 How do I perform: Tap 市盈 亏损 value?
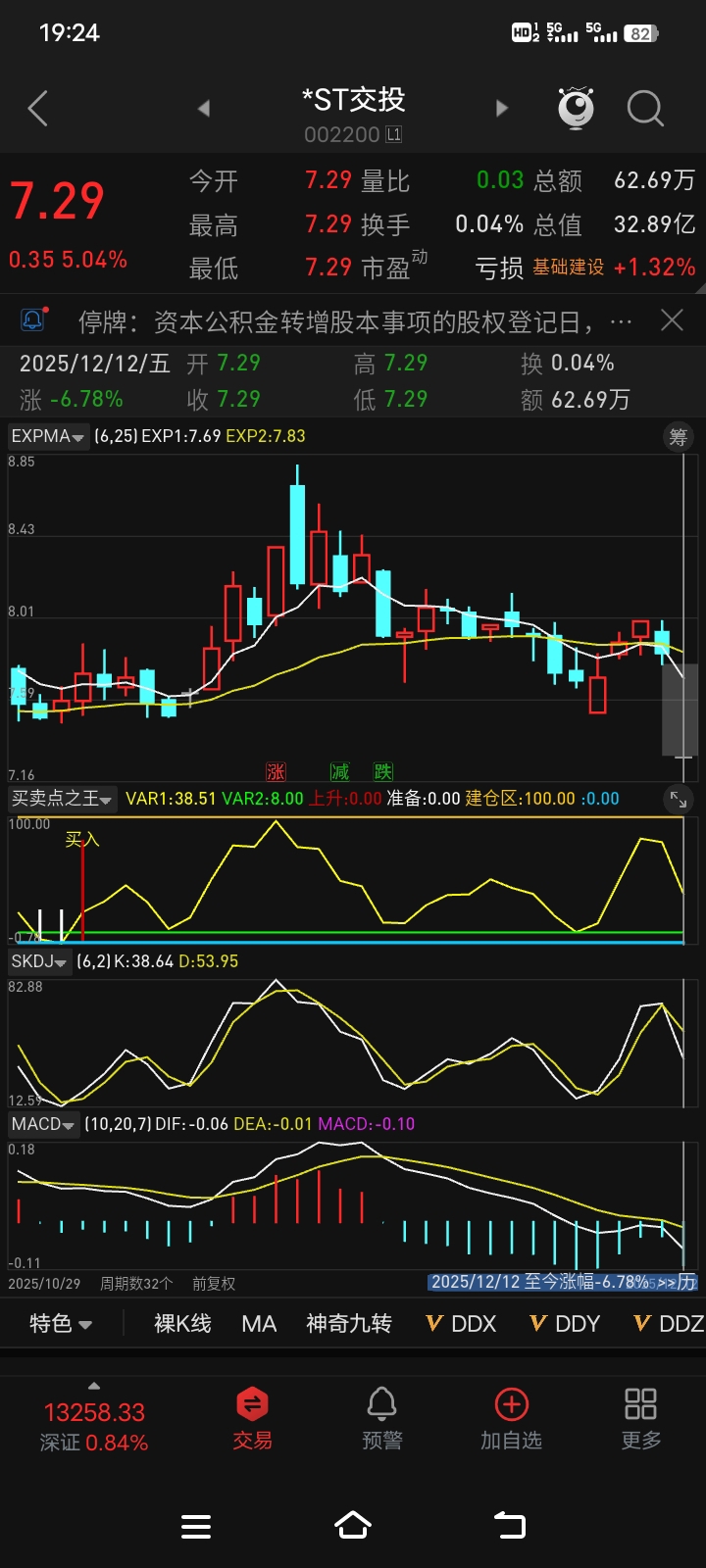499,269
